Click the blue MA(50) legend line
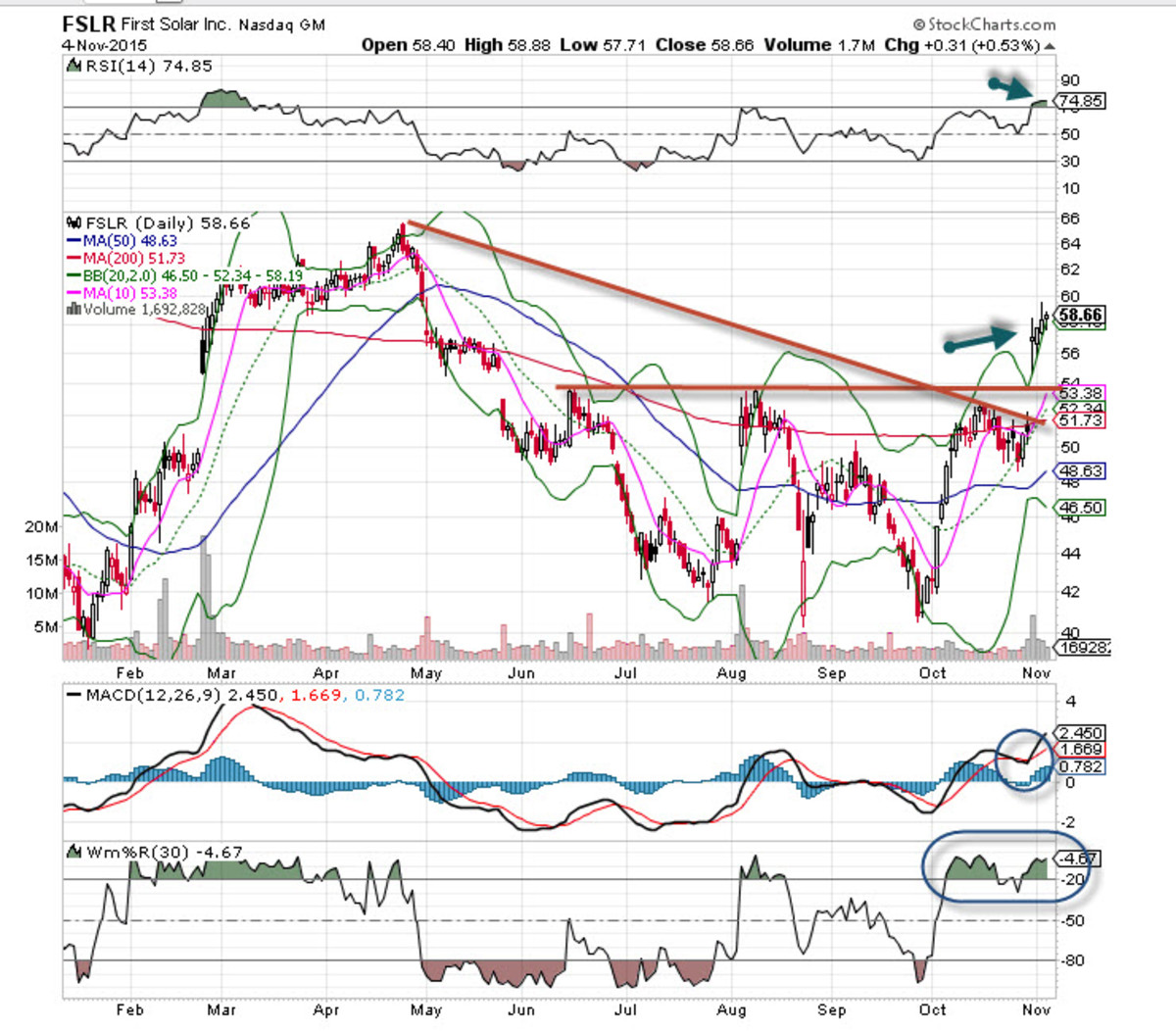Image resolution: width=1176 pixels, height=1031 pixels. coord(74,241)
